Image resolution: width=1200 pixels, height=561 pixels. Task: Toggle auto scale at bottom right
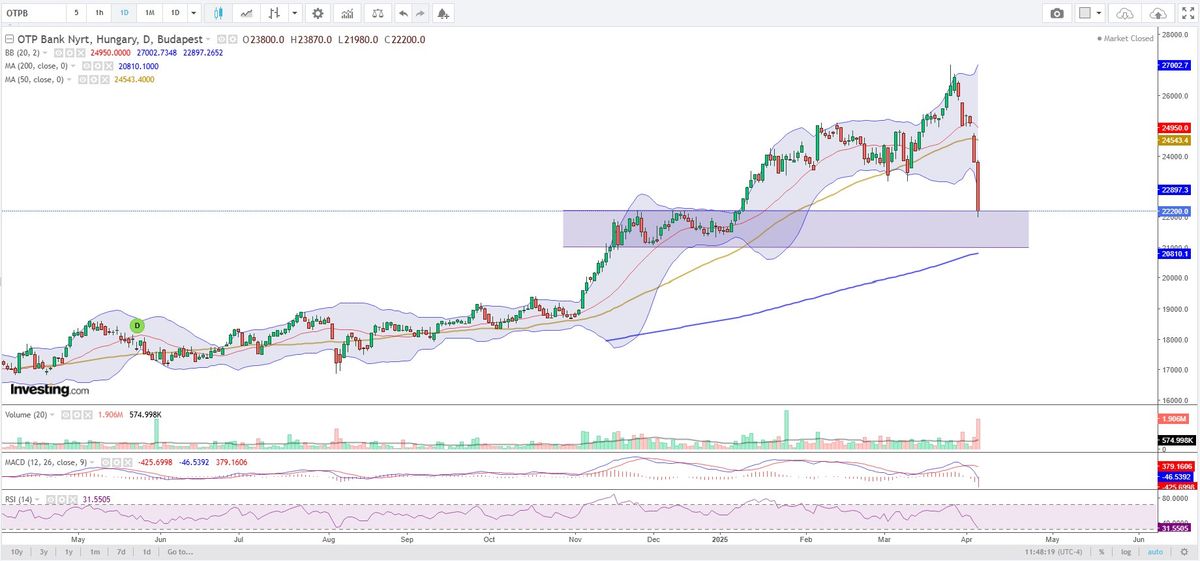1155,551
